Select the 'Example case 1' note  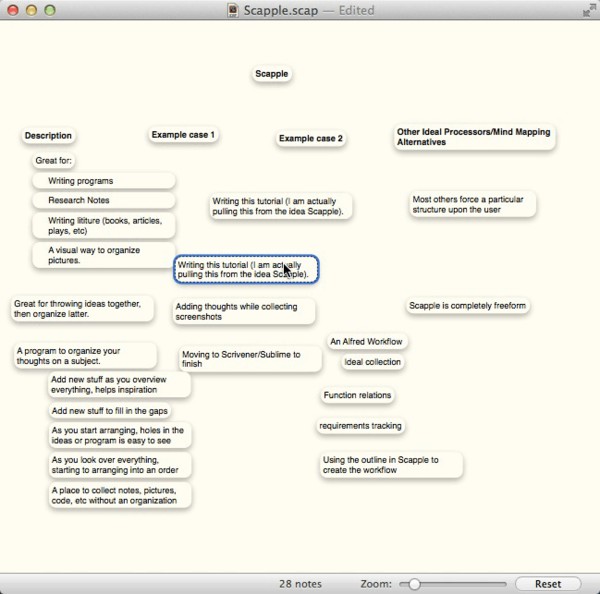click(183, 135)
